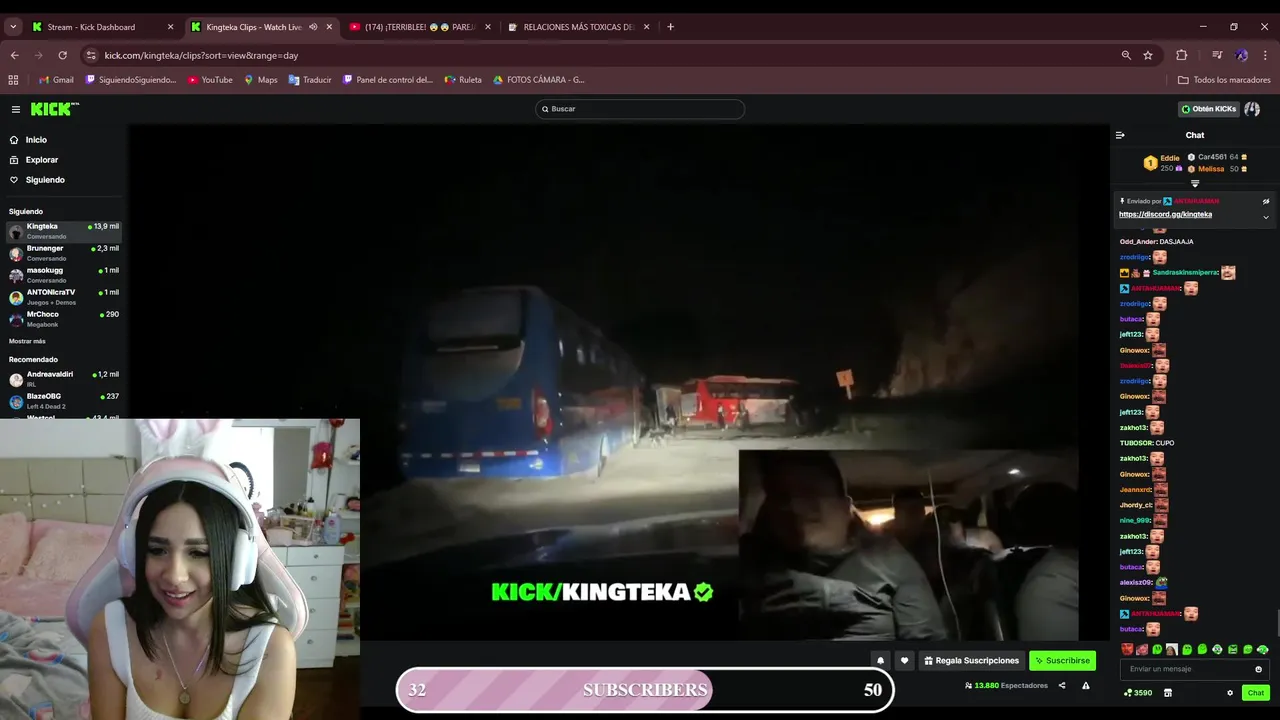The width and height of the screenshot is (1280, 720).
Task: Open the Kick hamburger menu
Action: point(16,109)
